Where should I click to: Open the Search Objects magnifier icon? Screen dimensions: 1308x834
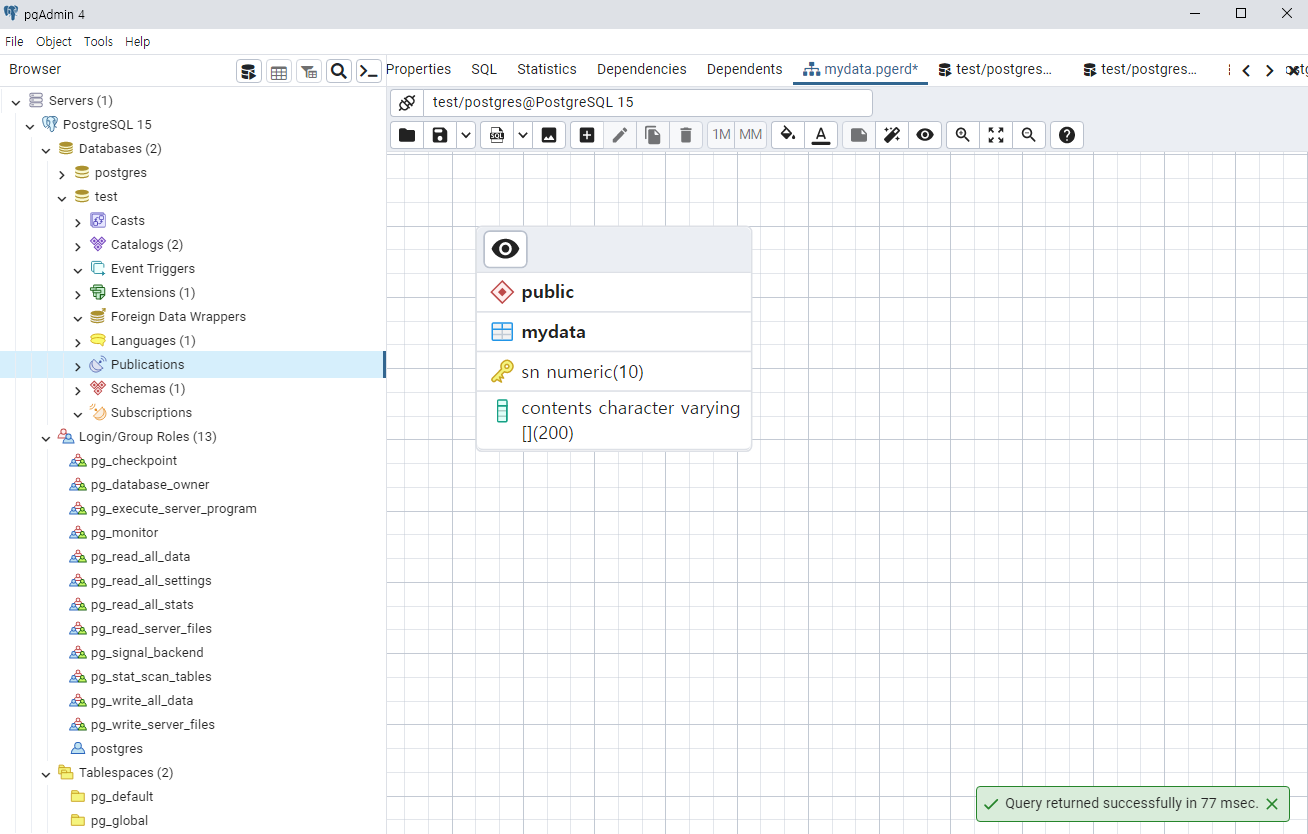point(339,71)
